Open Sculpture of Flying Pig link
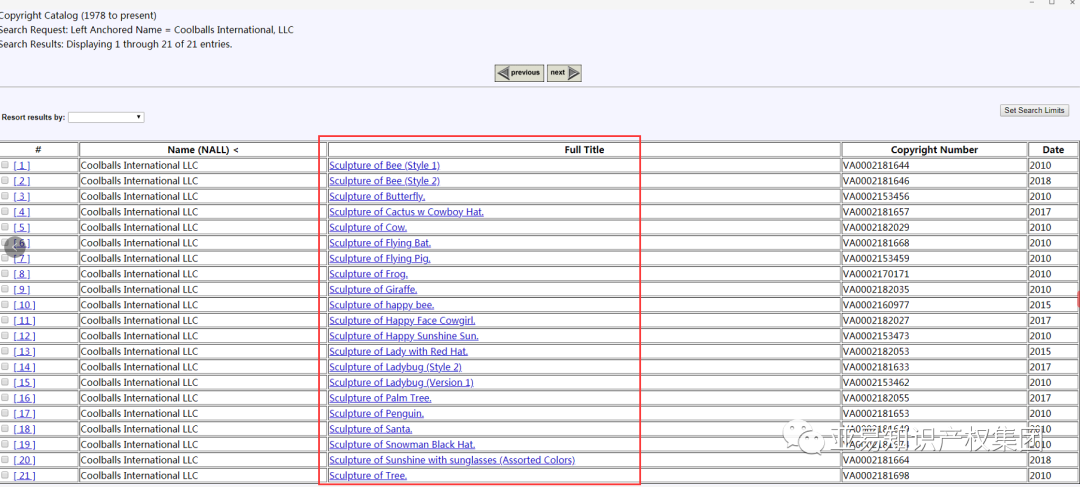1080x487 pixels. pyautogui.click(x=380, y=258)
